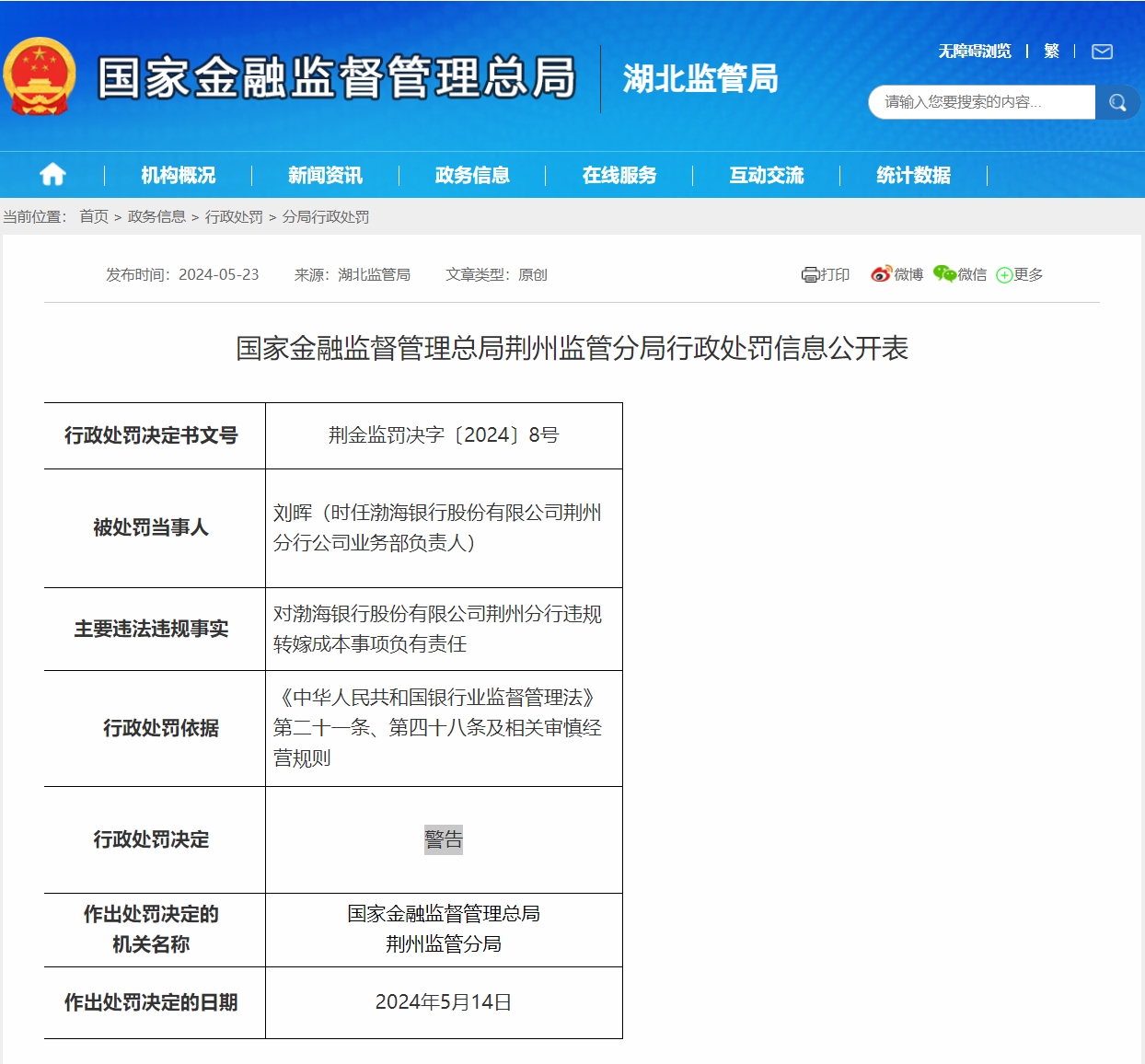Go to 首页 in breadcrumb

[x=94, y=216]
